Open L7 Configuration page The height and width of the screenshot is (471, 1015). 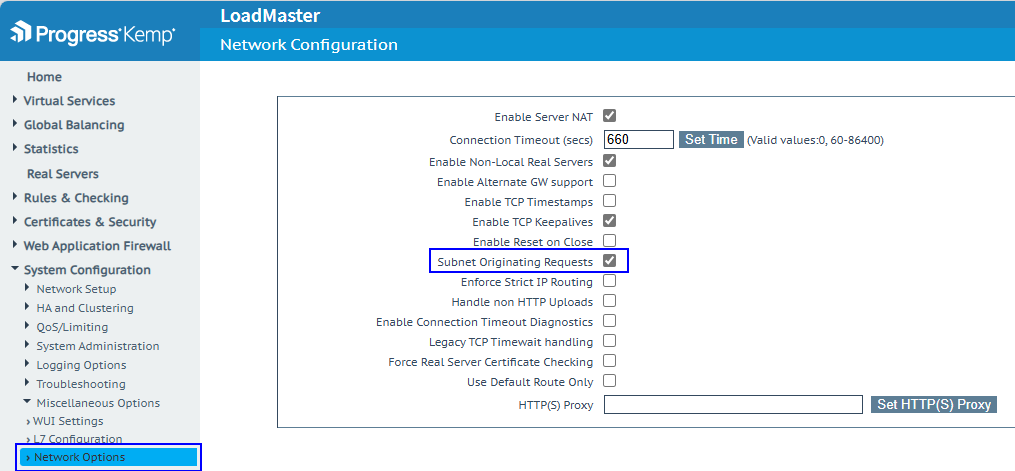[x=78, y=439]
